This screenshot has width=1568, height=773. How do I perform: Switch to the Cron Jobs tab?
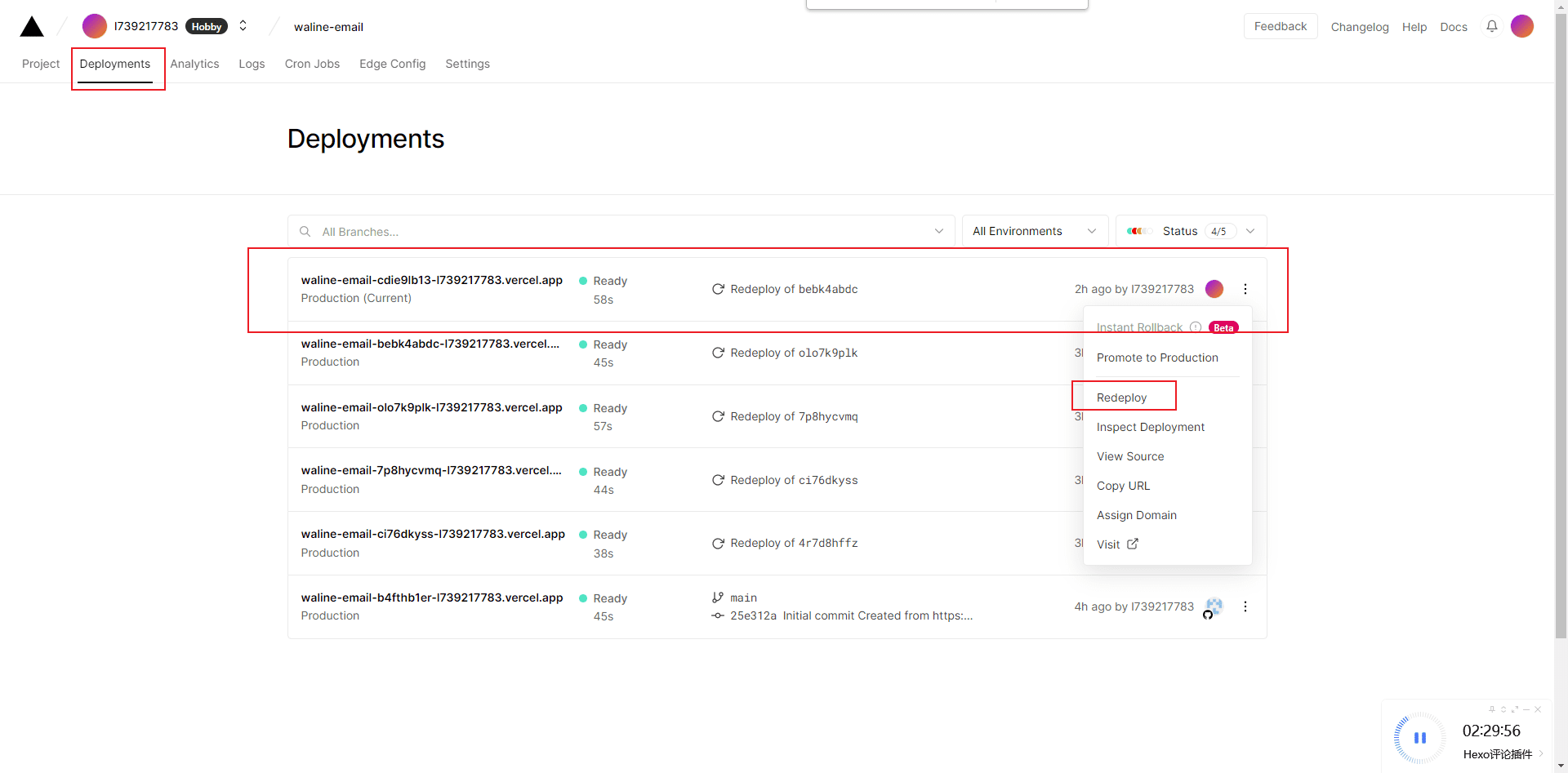tap(312, 64)
